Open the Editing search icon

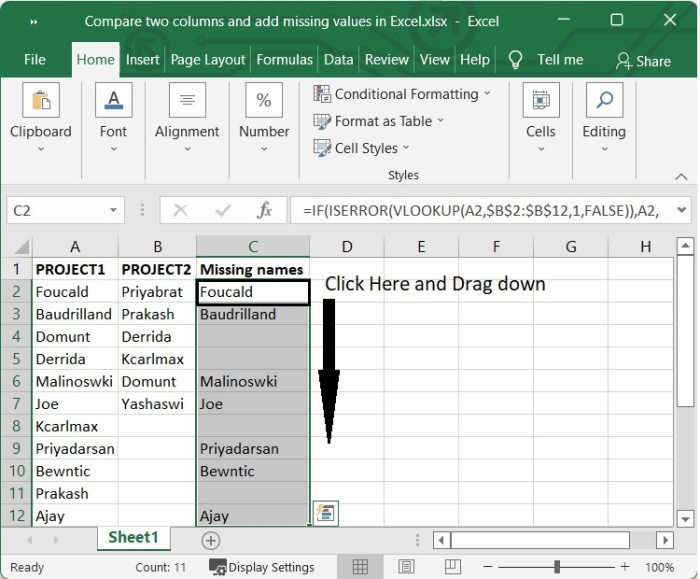pyautogui.click(x=604, y=101)
